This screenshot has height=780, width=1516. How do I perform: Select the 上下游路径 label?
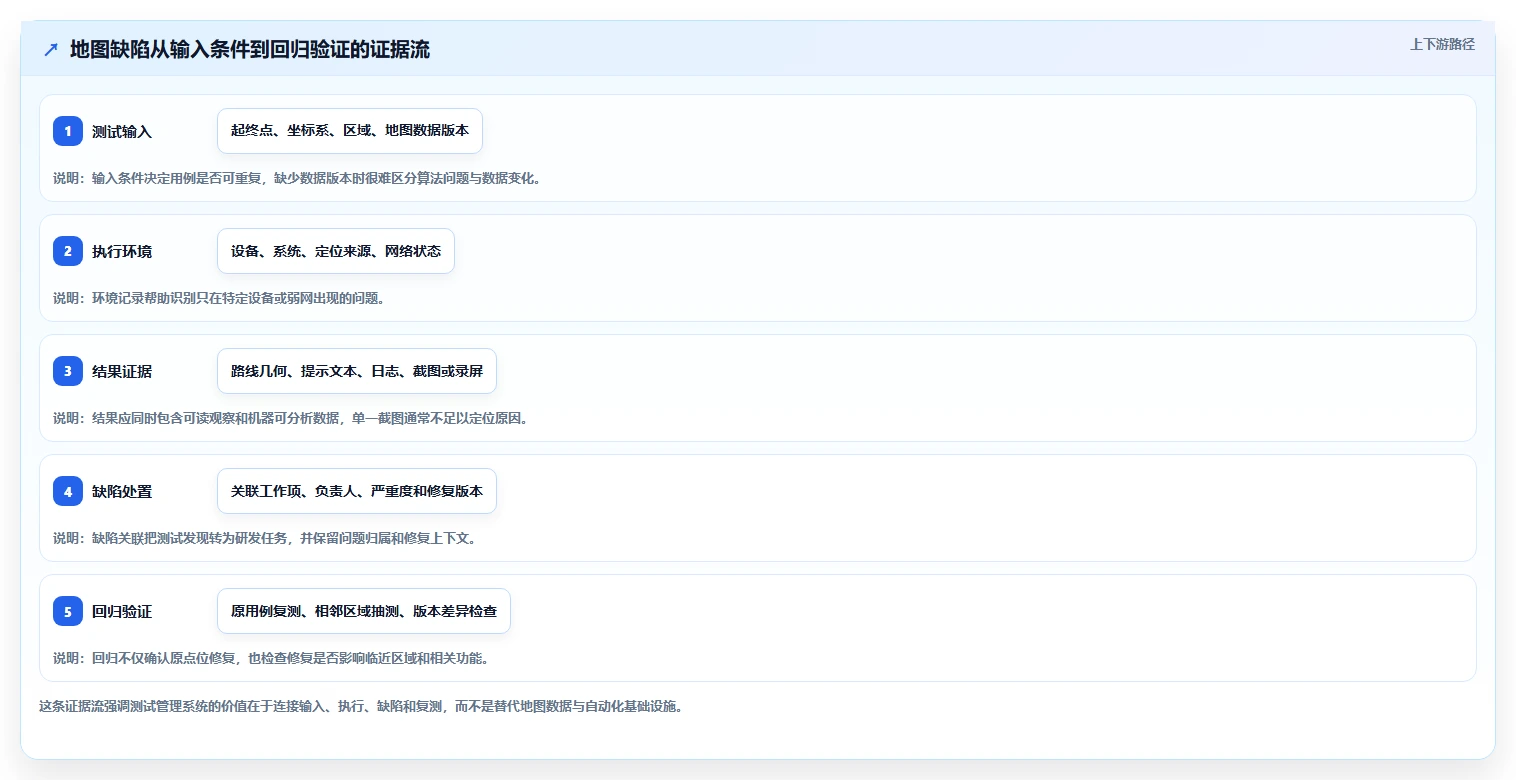pyautogui.click(x=1442, y=44)
